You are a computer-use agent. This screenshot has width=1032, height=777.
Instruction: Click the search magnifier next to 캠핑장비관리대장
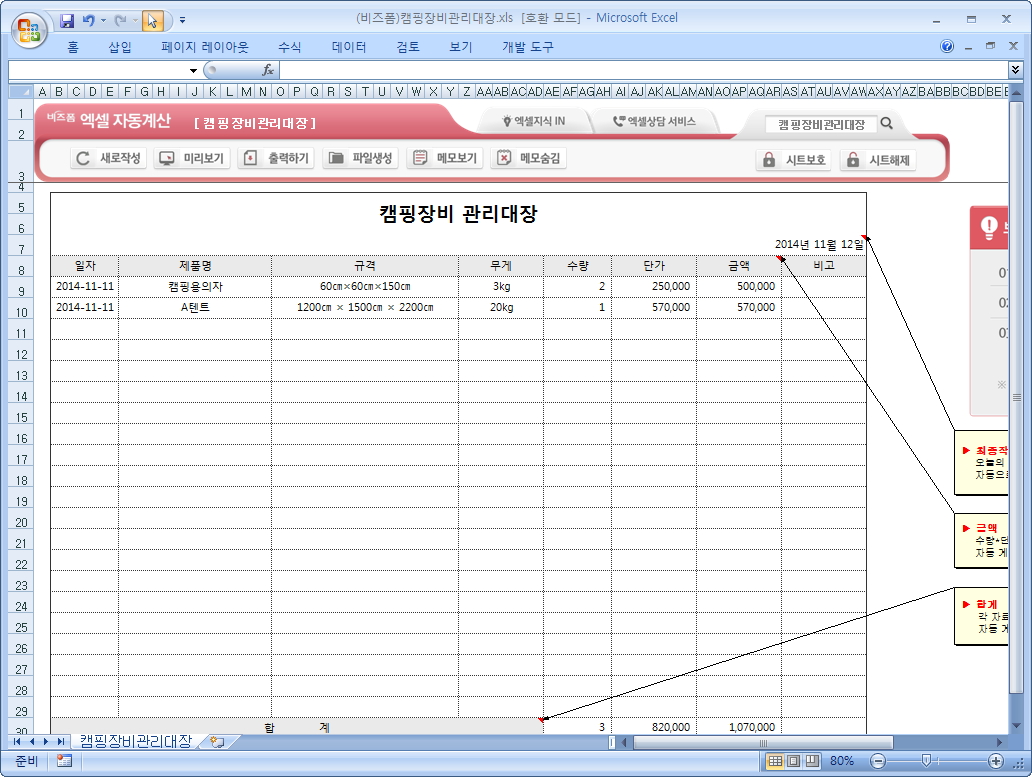pos(887,124)
